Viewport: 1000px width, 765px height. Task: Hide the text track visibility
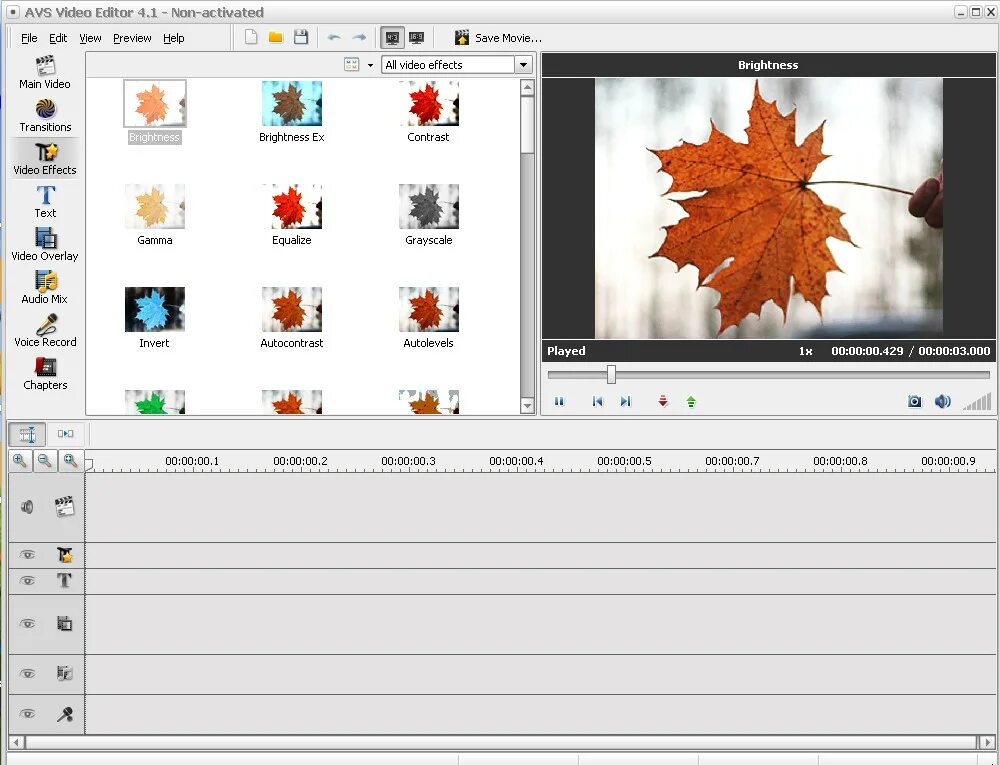27,581
